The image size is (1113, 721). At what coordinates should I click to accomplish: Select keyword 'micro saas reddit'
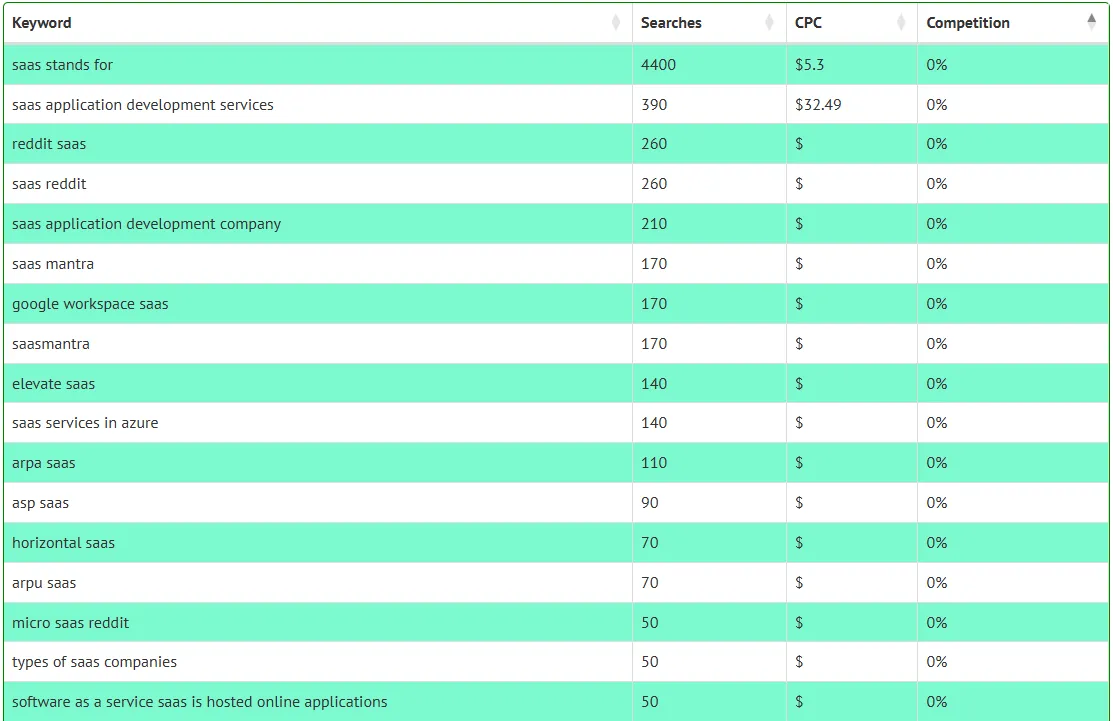coord(70,623)
